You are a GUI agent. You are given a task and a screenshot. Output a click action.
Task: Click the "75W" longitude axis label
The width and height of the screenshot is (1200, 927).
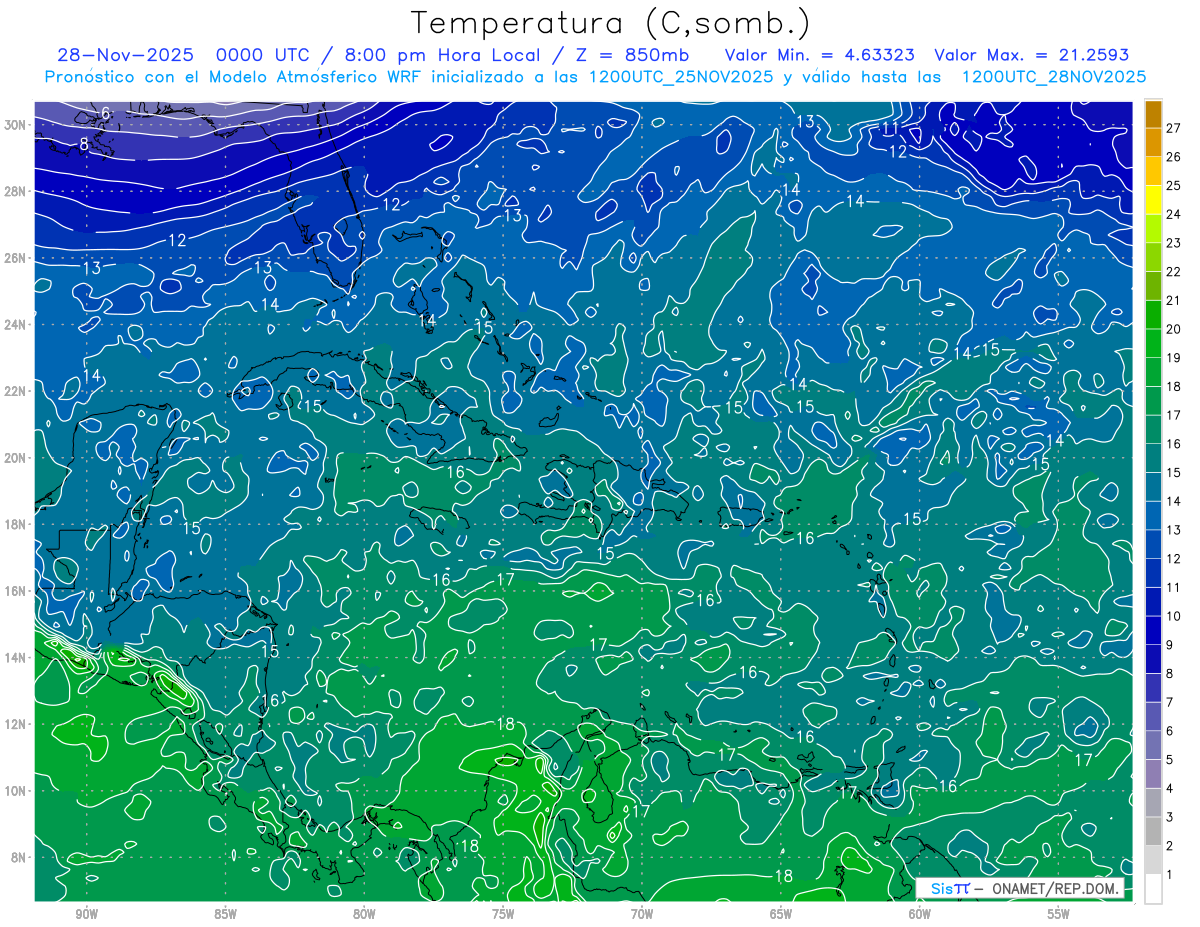click(503, 913)
